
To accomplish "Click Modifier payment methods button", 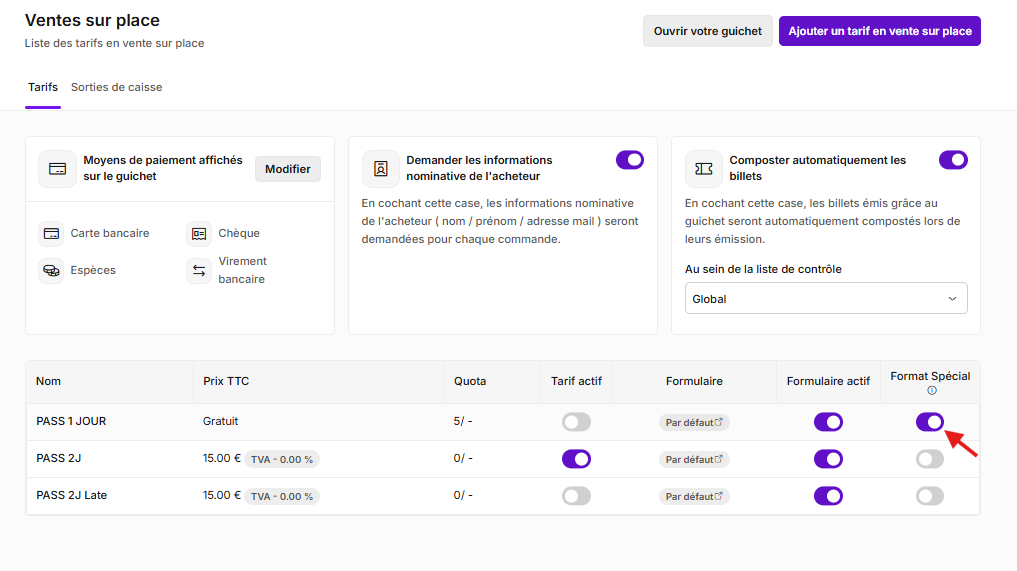I will [287, 169].
